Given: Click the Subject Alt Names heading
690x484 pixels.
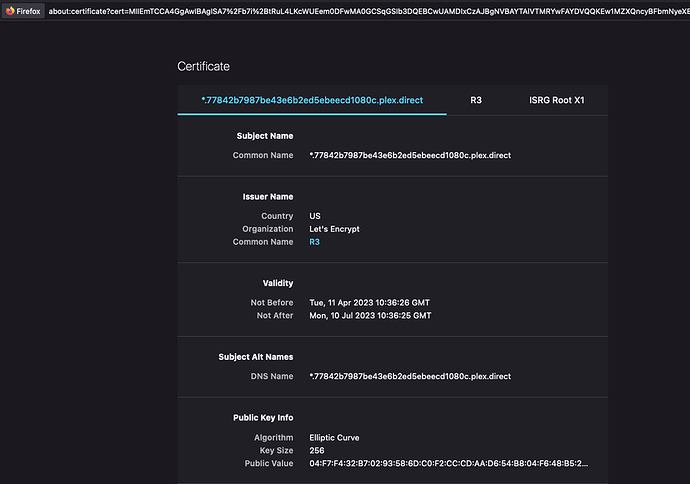Looking at the screenshot, I should (x=256, y=357).
